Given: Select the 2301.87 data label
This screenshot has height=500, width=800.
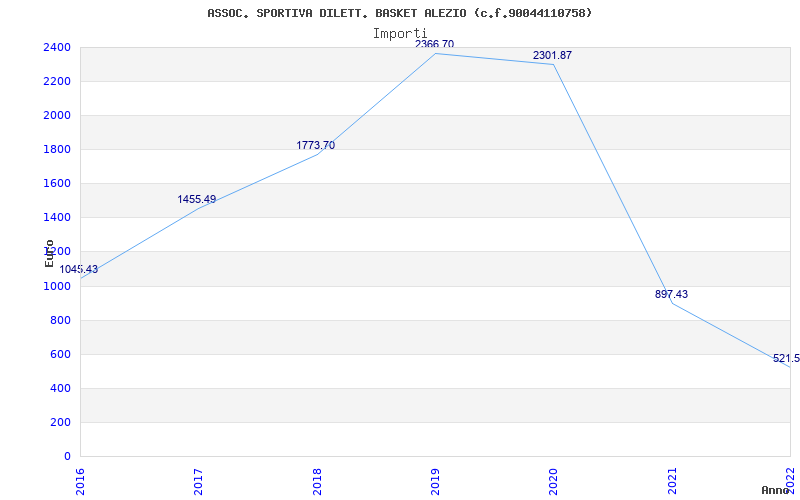Looking at the screenshot, I should tap(553, 55).
